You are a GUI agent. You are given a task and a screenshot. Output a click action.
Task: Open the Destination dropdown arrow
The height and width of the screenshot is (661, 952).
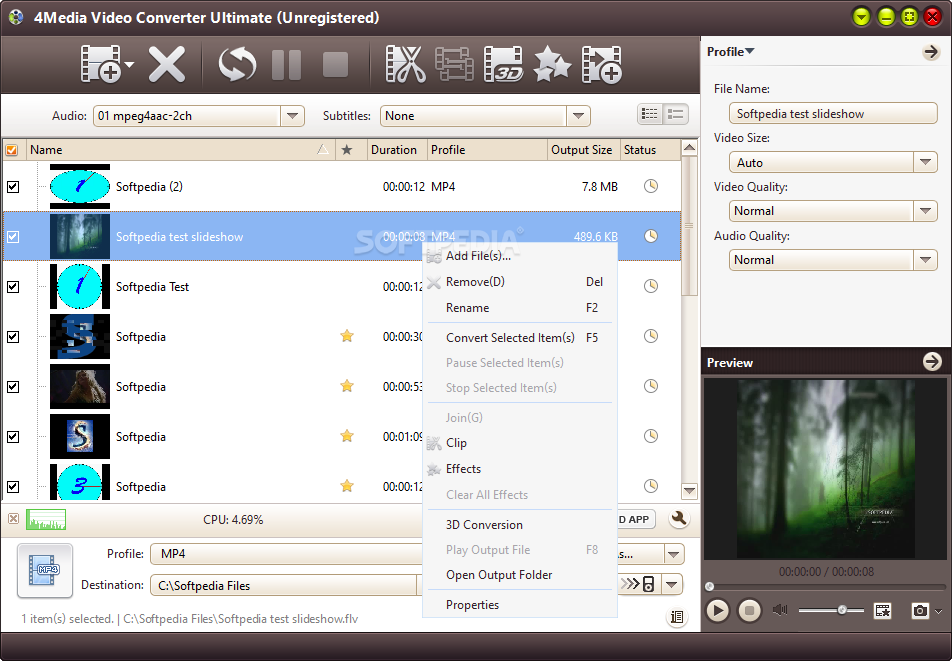pos(672,585)
